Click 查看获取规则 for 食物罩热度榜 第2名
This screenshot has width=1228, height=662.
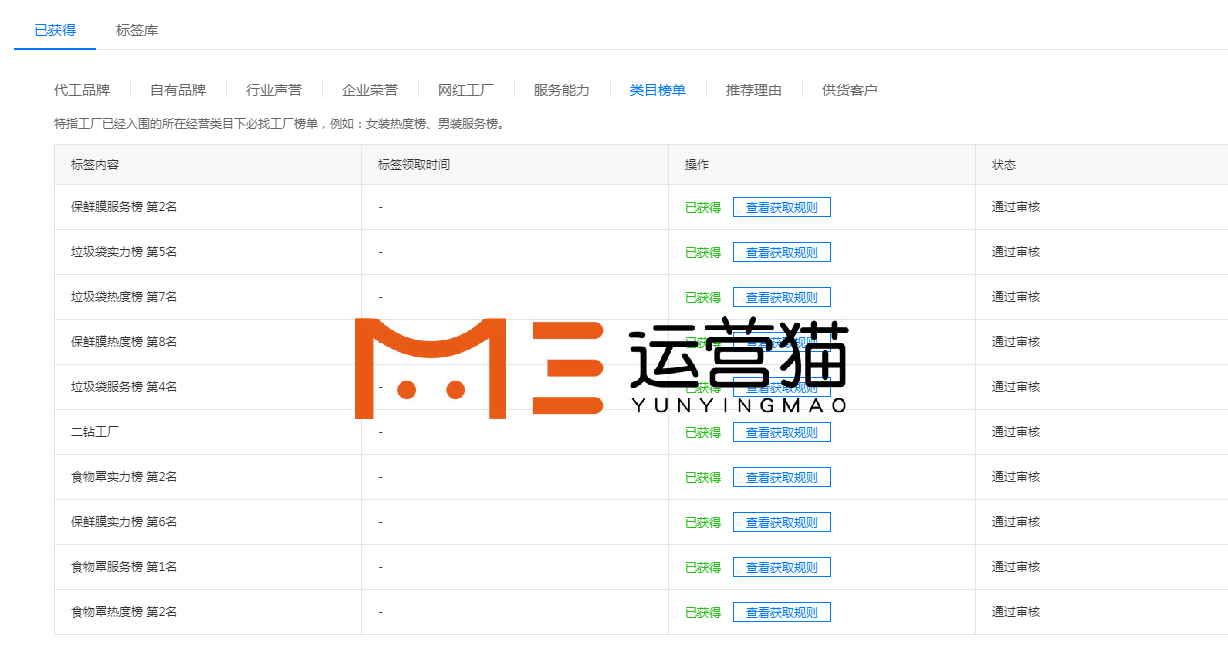click(x=782, y=612)
